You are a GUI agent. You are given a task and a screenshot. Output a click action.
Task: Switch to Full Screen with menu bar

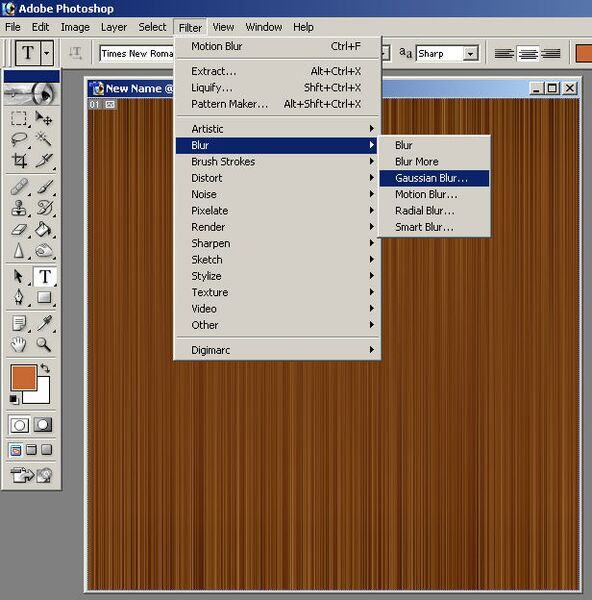(31, 450)
